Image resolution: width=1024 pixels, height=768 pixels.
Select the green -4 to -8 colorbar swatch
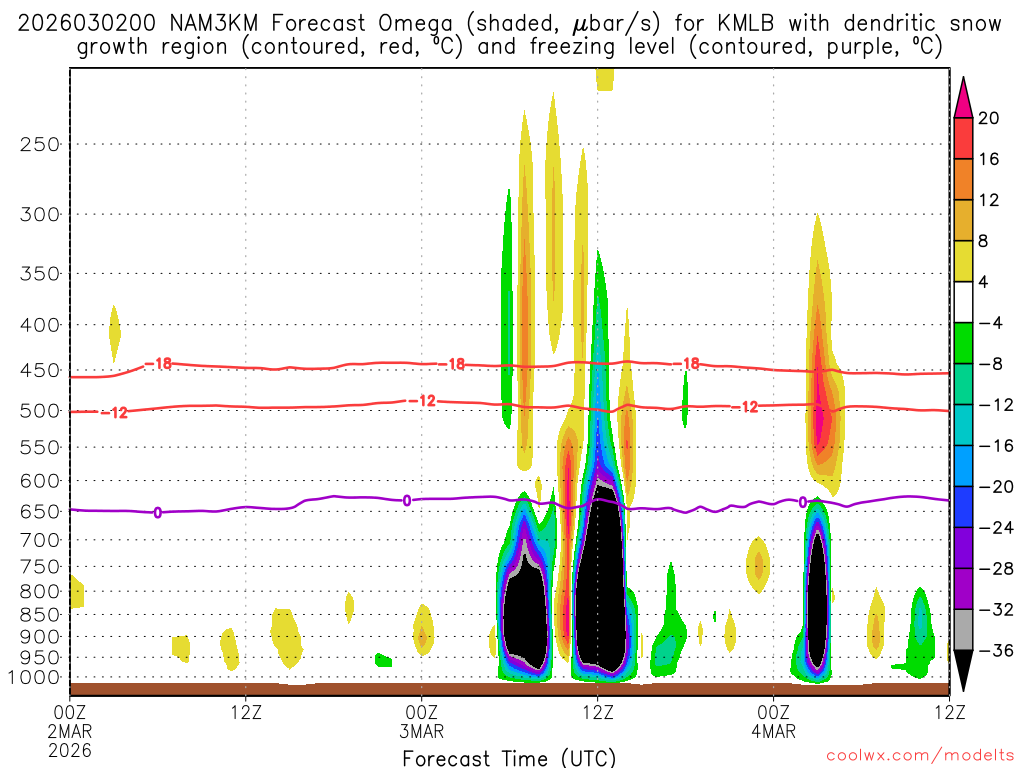[x=963, y=344]
